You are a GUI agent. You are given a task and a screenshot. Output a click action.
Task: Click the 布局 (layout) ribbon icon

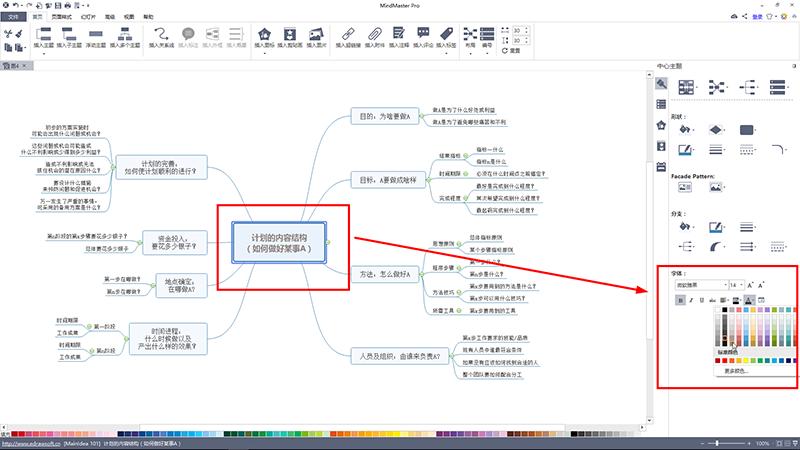(470, 34)
